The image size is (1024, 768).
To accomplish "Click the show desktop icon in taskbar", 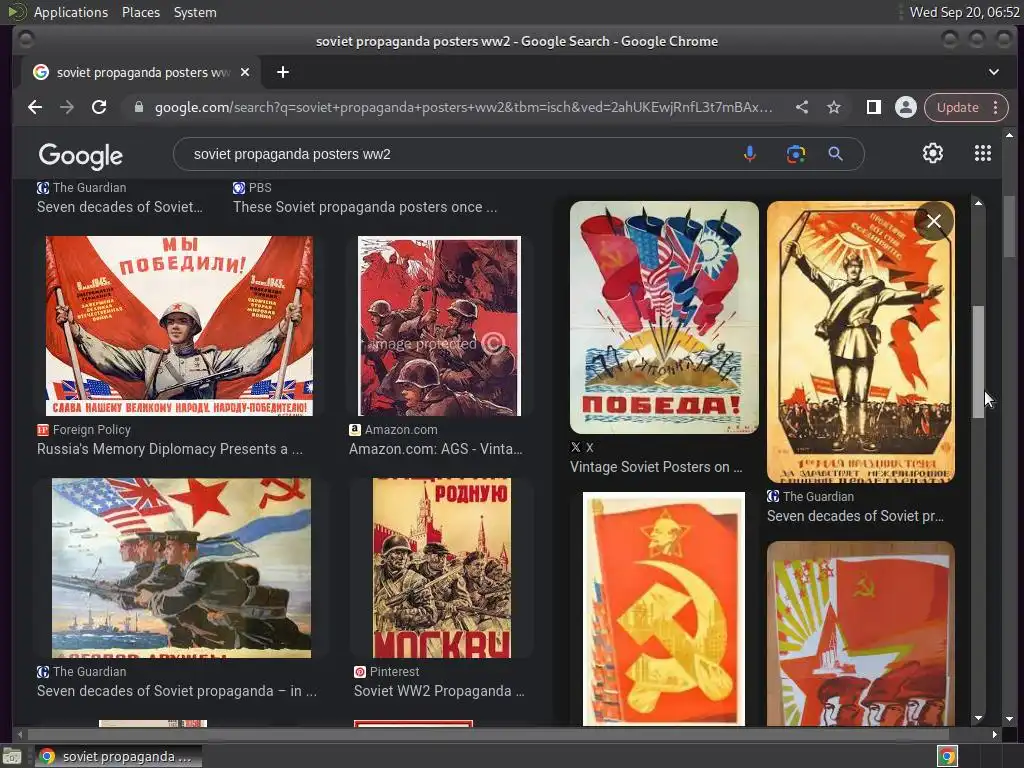I will (12, 757).
